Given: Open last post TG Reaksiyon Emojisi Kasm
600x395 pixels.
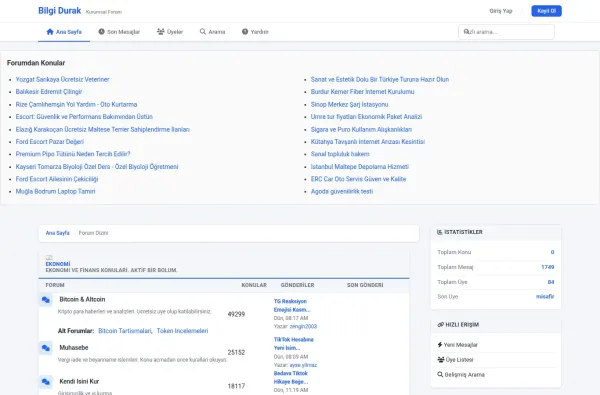Looking at the screenshot, I should (292, 305).
